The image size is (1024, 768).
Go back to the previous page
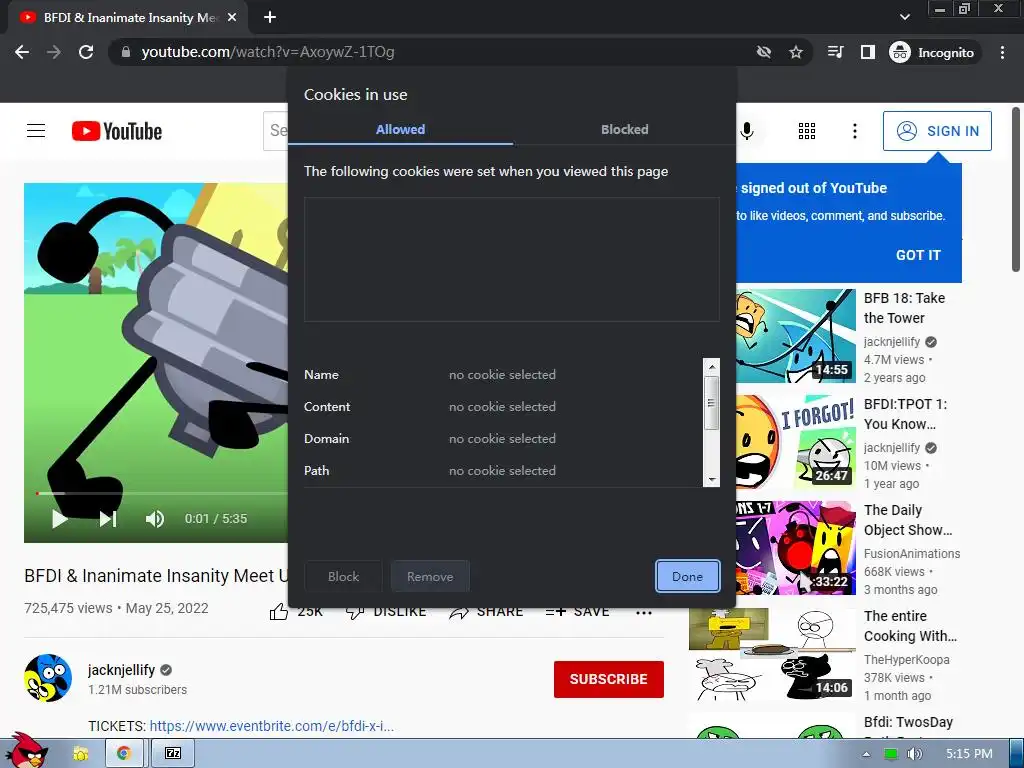click(x=22, y=52)
